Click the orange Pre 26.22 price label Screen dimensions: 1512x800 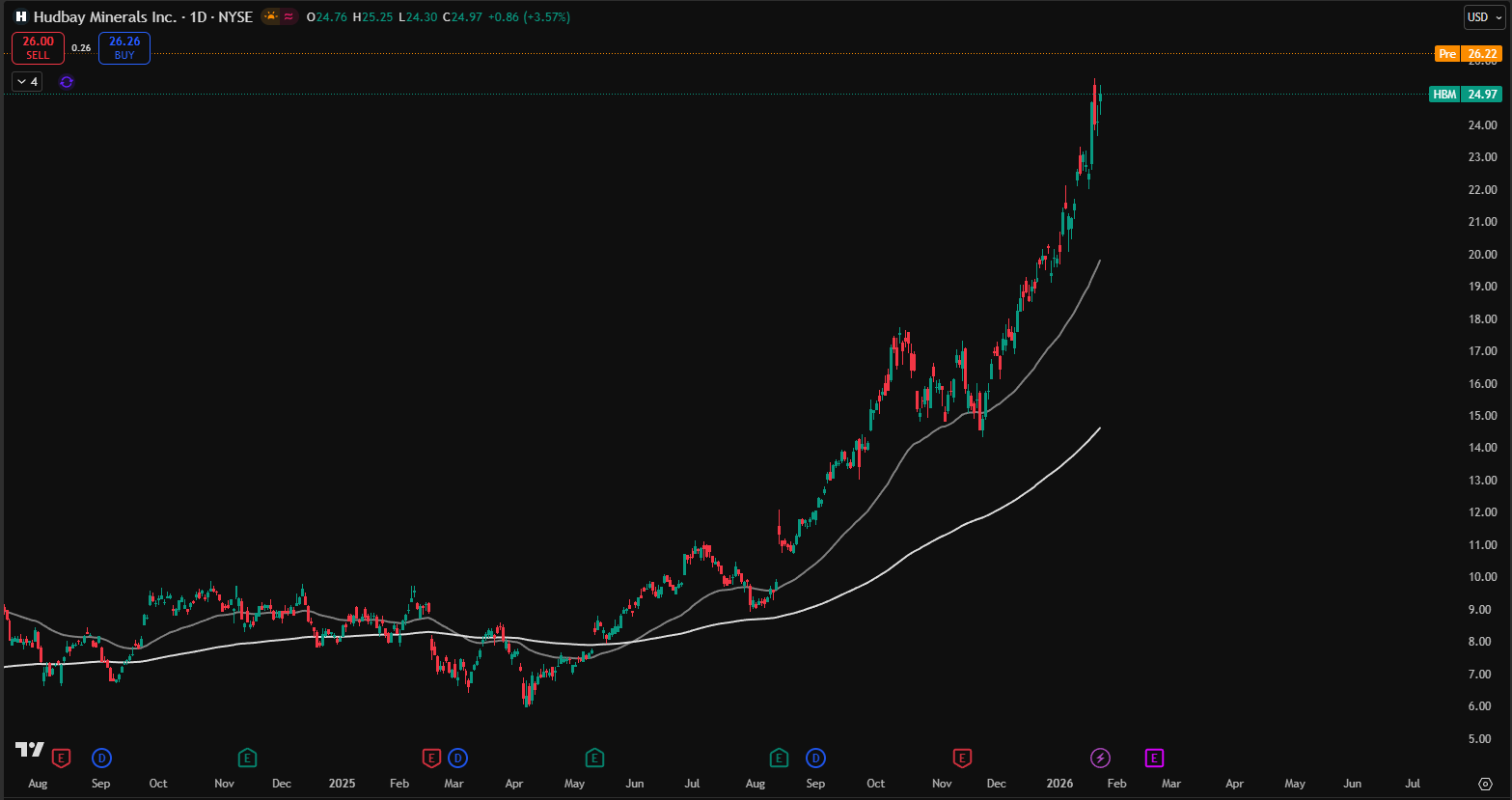pos(1468,54)
